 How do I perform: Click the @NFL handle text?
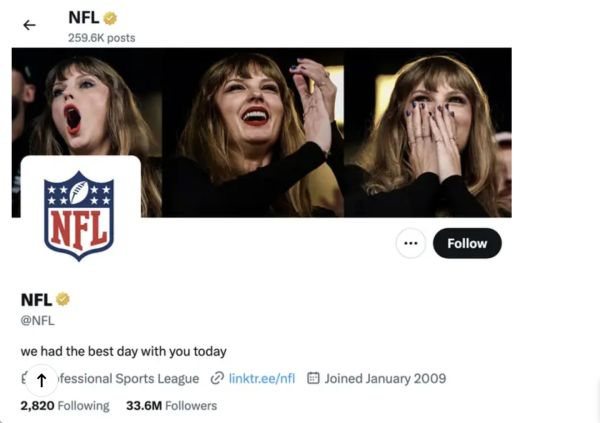38,320
